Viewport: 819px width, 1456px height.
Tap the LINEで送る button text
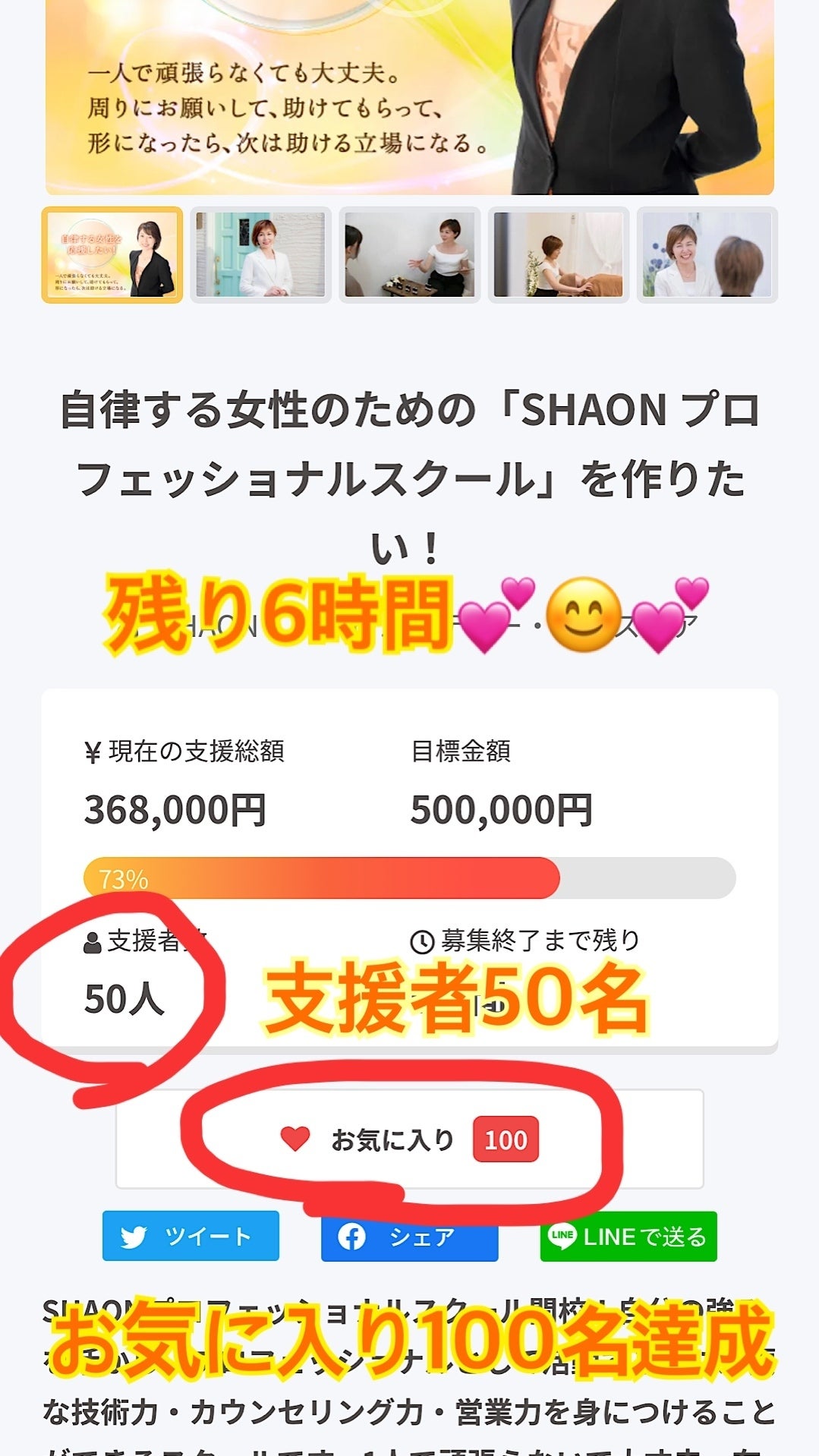(644, 1237)
